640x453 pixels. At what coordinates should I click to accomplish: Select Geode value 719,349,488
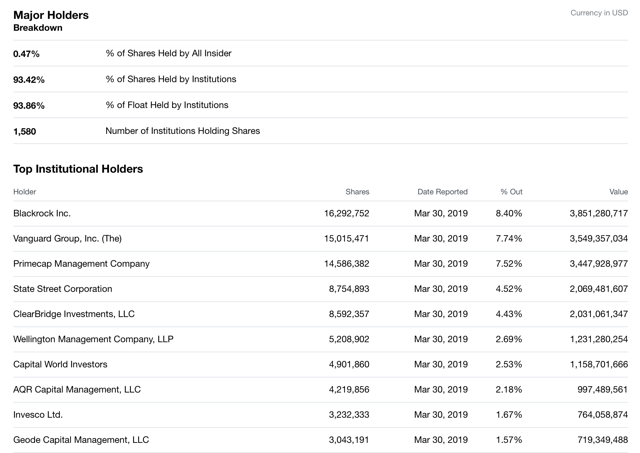[x=602, y=440]
